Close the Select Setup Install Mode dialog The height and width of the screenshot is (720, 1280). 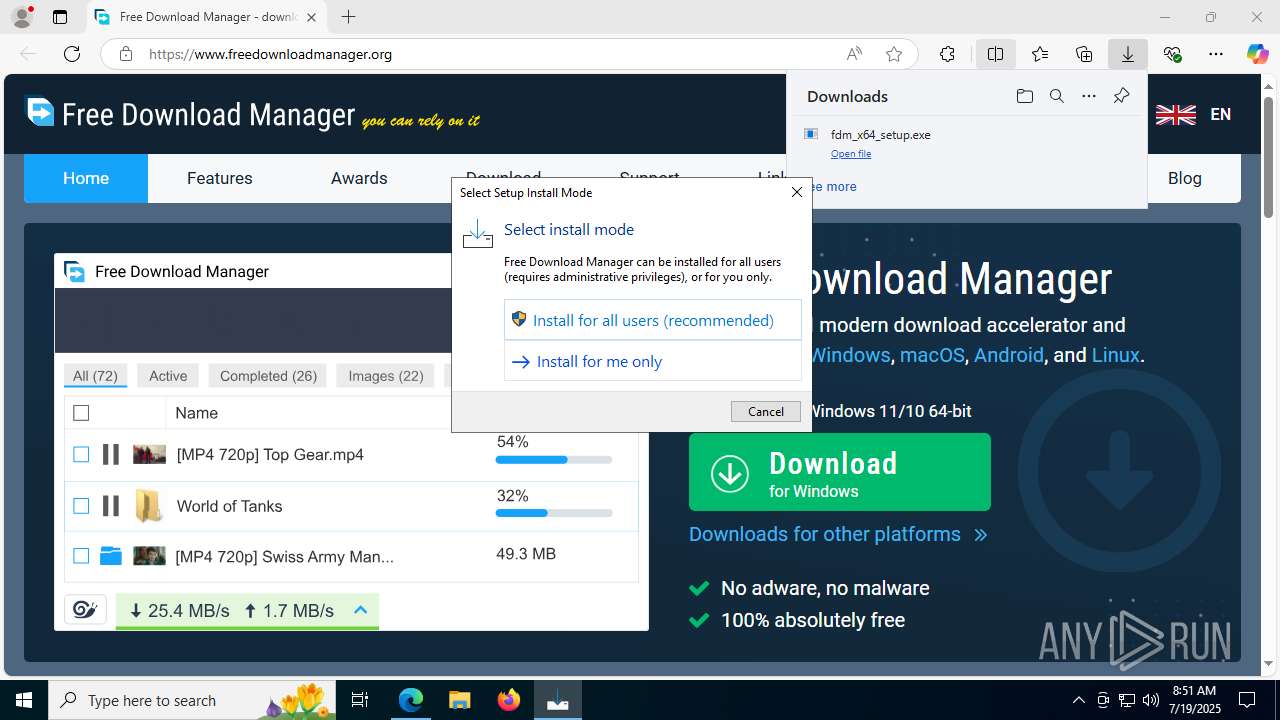pyautogui.click(x=797, y=192)
